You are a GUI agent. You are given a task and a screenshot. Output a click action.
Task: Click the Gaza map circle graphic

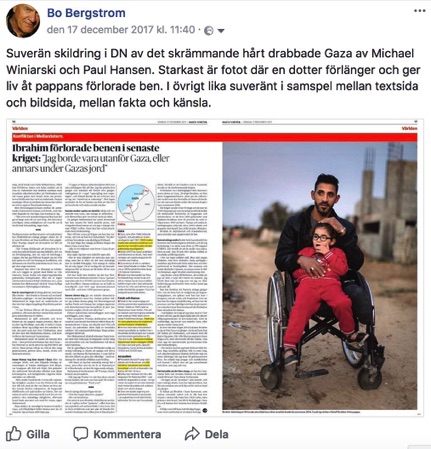(136, 203)
